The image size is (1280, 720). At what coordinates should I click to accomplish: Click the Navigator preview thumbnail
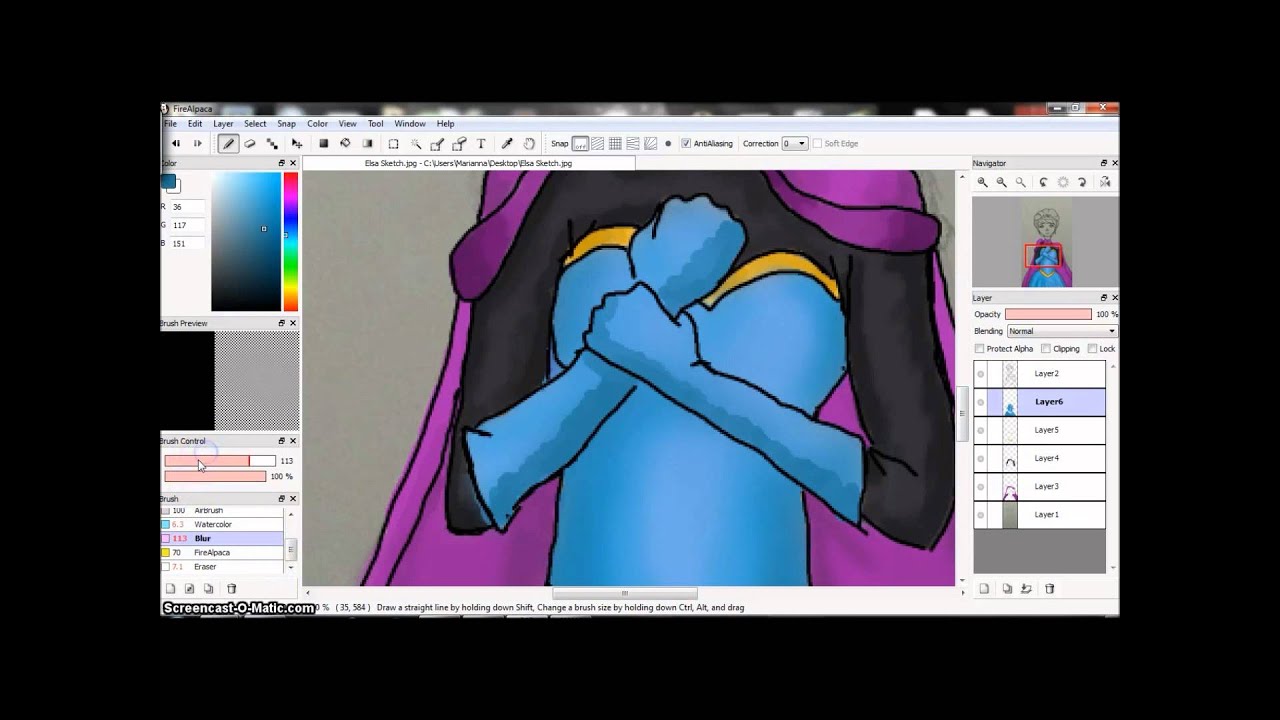pos(1046,242)
